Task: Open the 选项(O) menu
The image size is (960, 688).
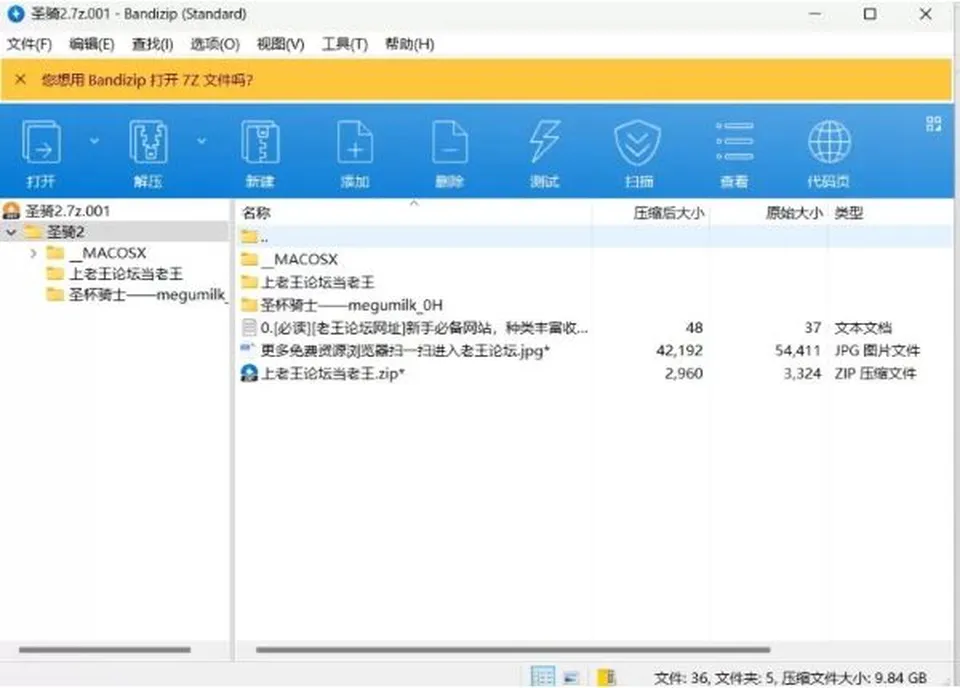Action: point(215,44)
